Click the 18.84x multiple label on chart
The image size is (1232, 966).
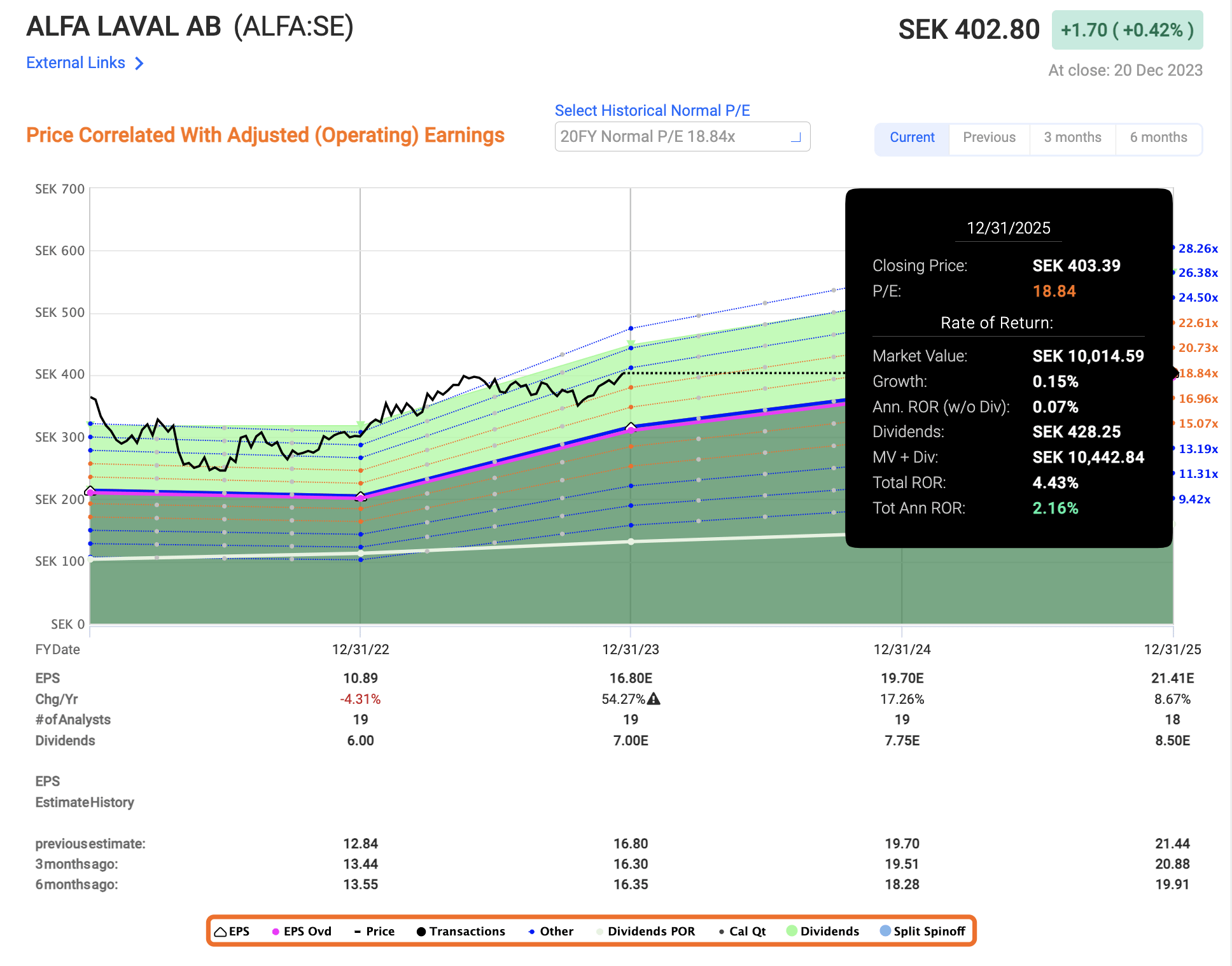(x=1199, y=374)
